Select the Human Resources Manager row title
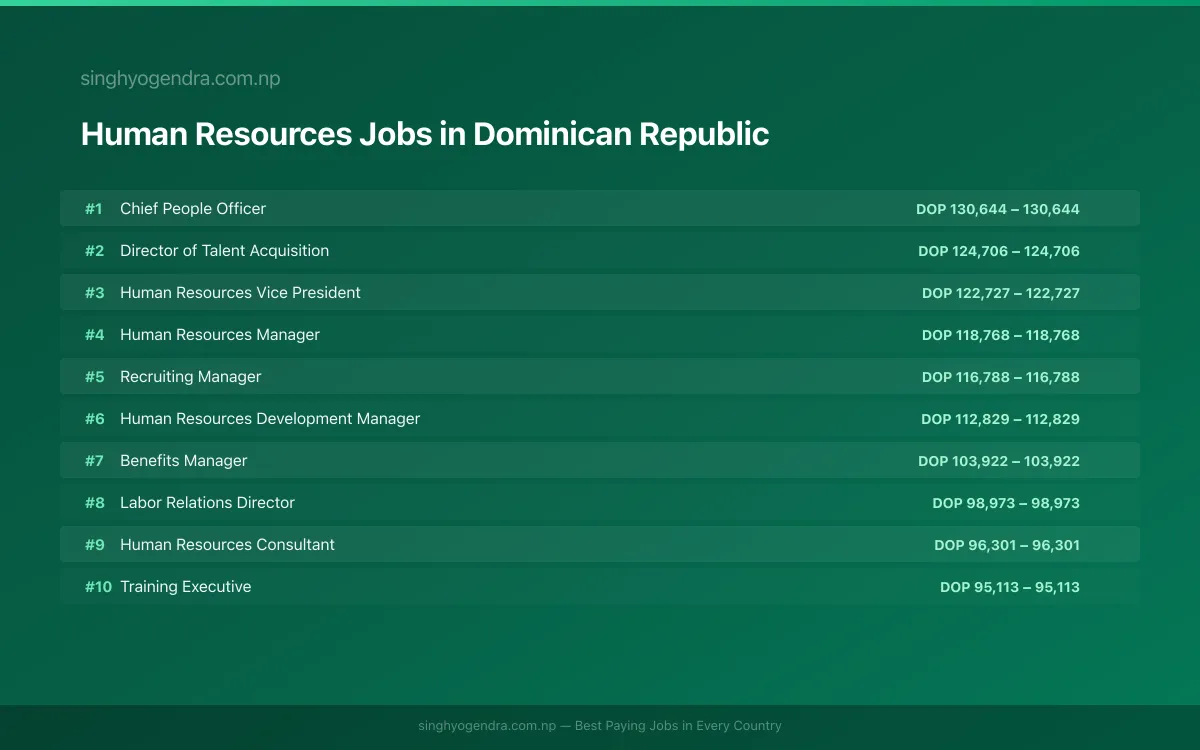The height and width of the screenshot is (750, 1200). tap(220, 335)
